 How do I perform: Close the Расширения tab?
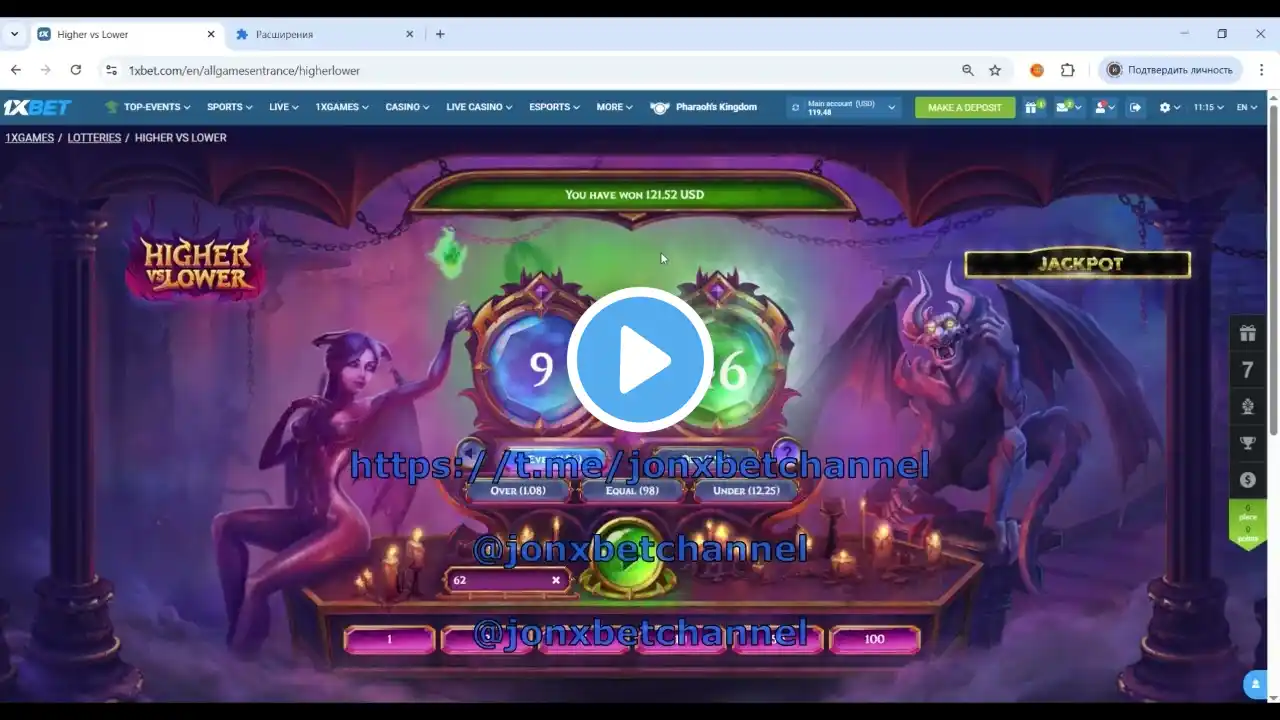[409, 34]
